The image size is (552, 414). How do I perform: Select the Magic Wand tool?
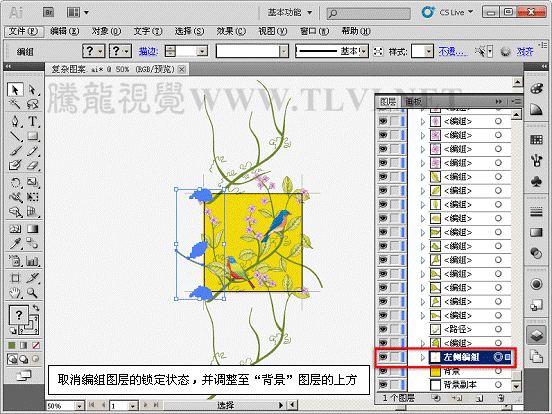click(15, 104)
